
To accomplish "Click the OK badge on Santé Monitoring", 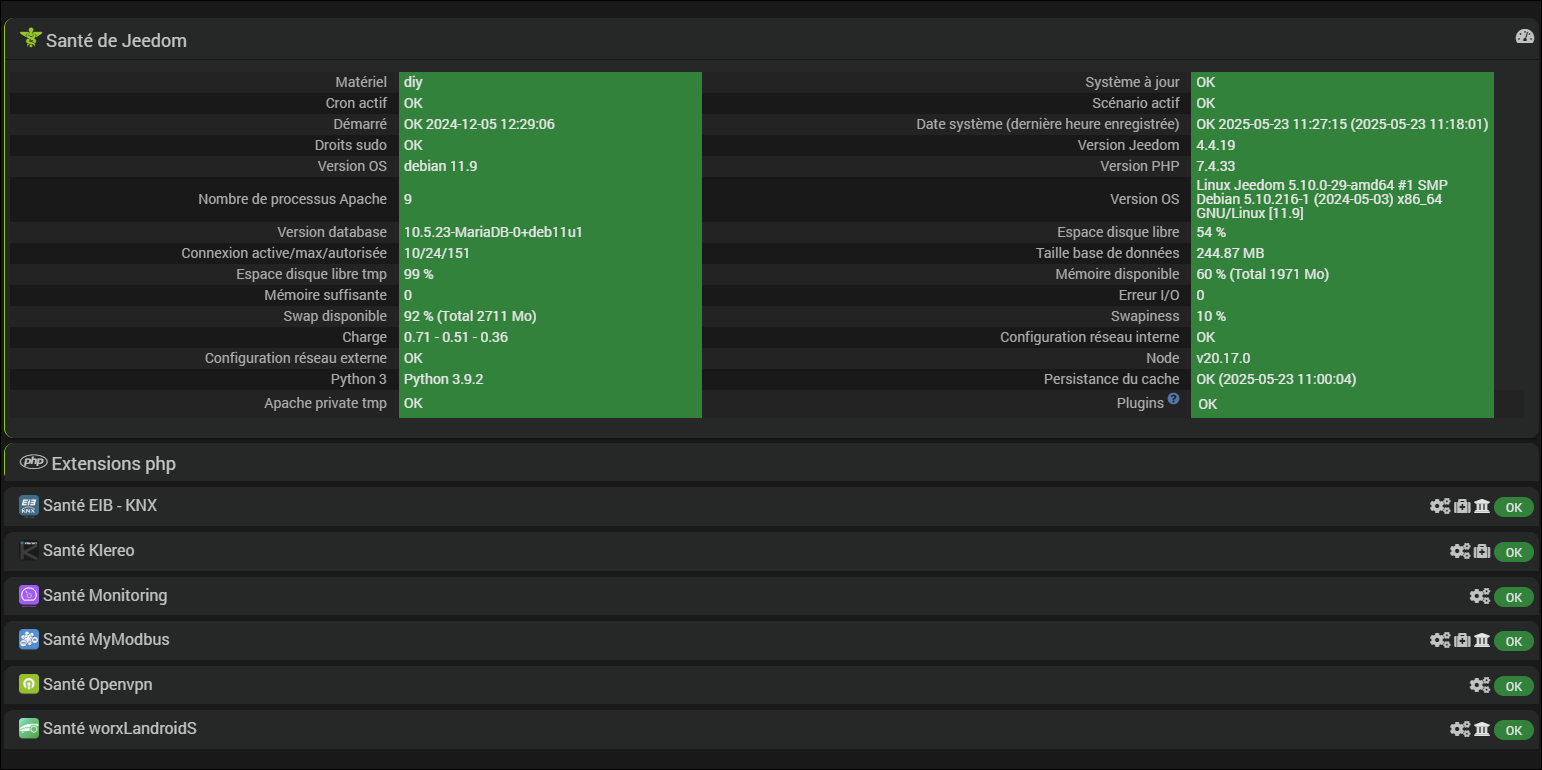I will tap(1514, 597).
